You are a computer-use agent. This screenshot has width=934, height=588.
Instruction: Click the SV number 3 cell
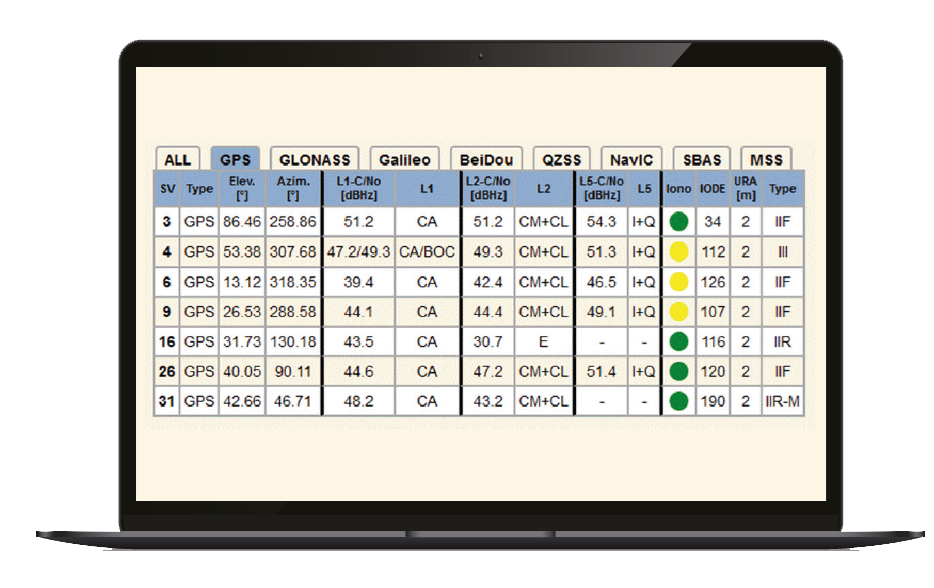[167, 222]
